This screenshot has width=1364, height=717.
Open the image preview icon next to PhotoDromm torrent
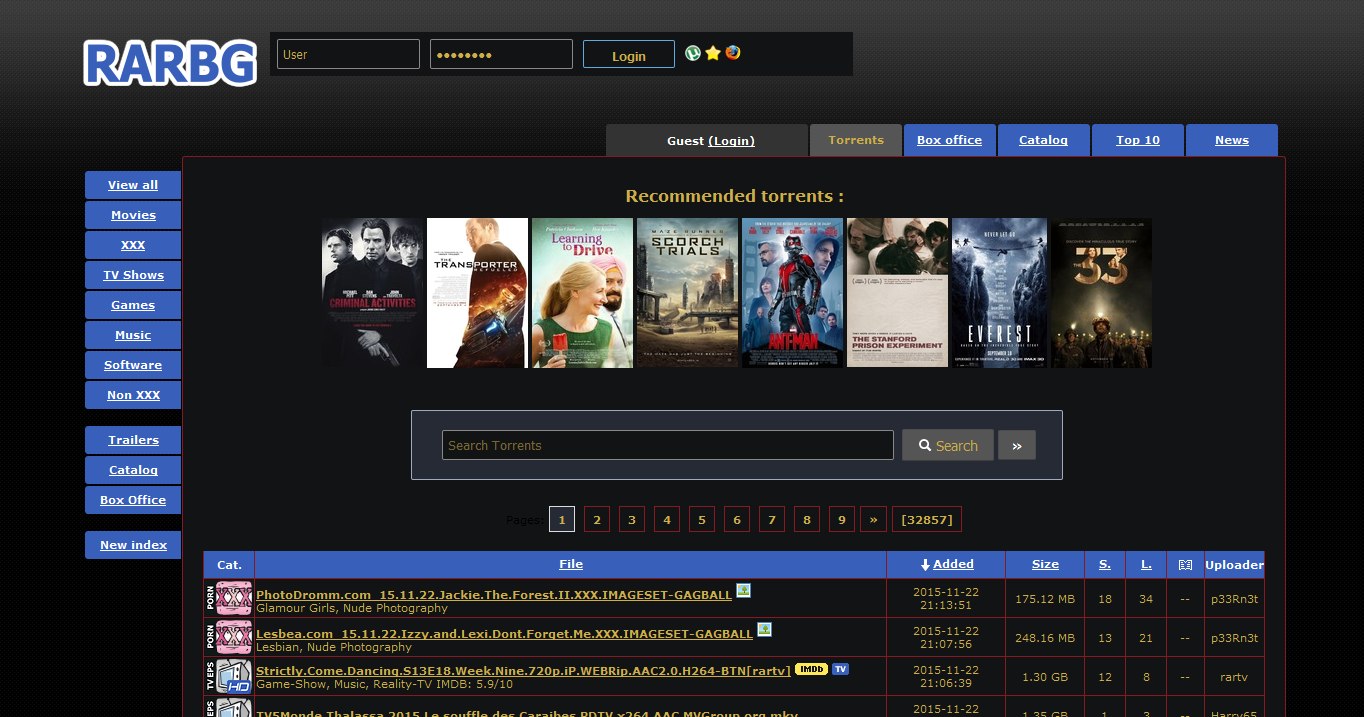click(x=743, y=591)
